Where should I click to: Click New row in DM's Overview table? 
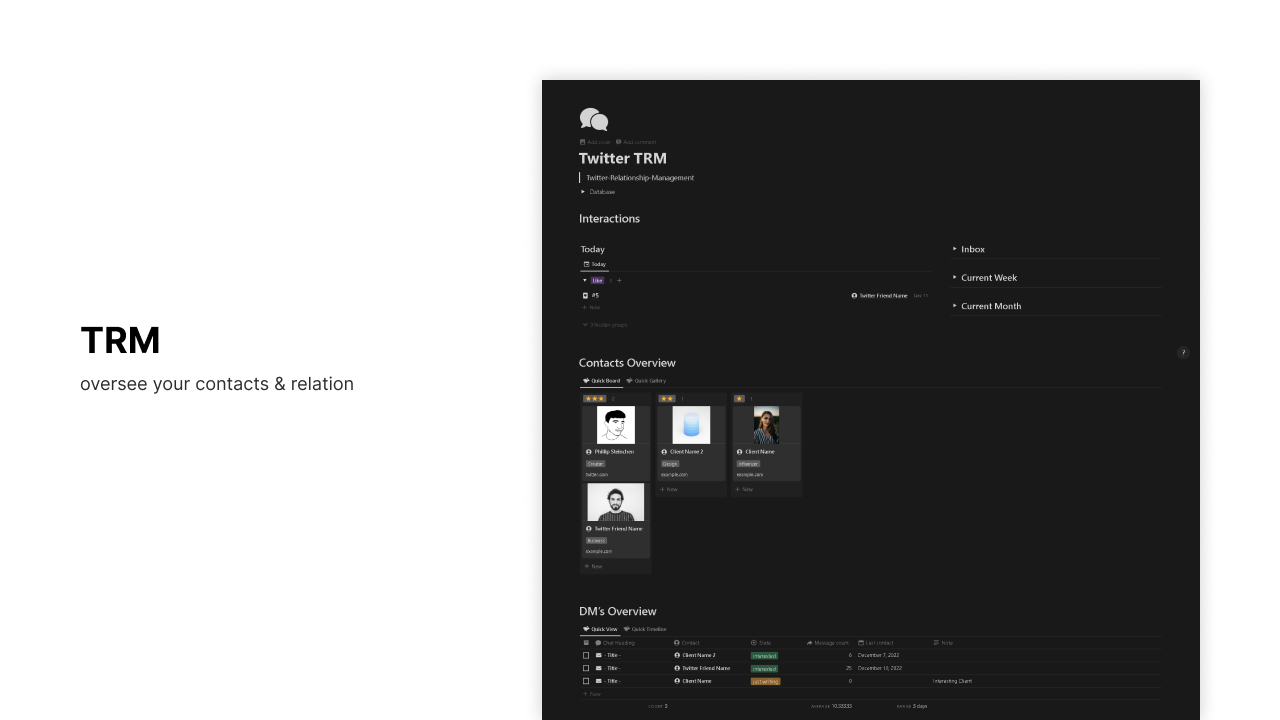(592, 694)
